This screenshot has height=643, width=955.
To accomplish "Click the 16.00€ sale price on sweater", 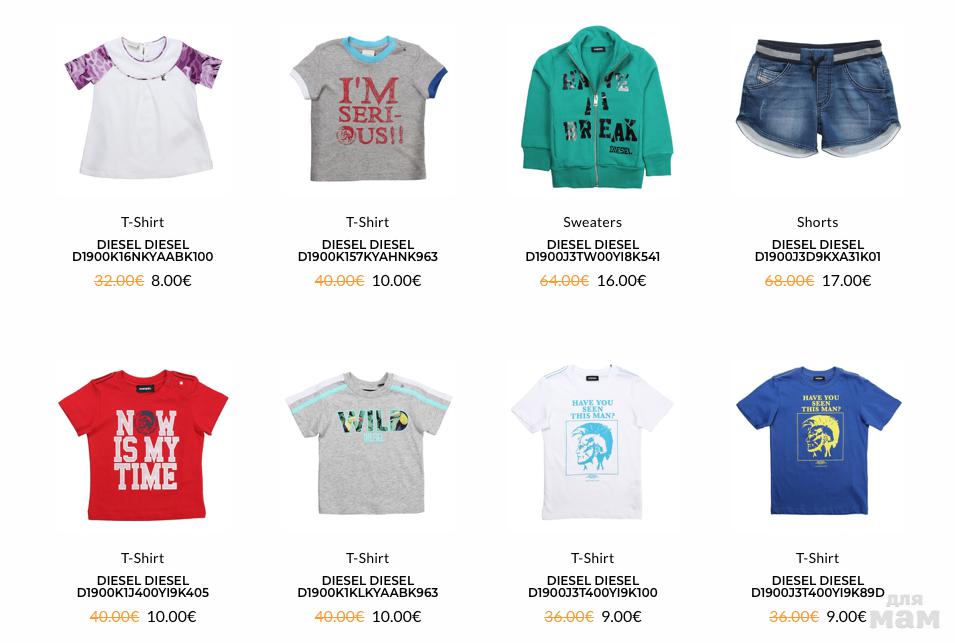I will (x=621, y=281).
